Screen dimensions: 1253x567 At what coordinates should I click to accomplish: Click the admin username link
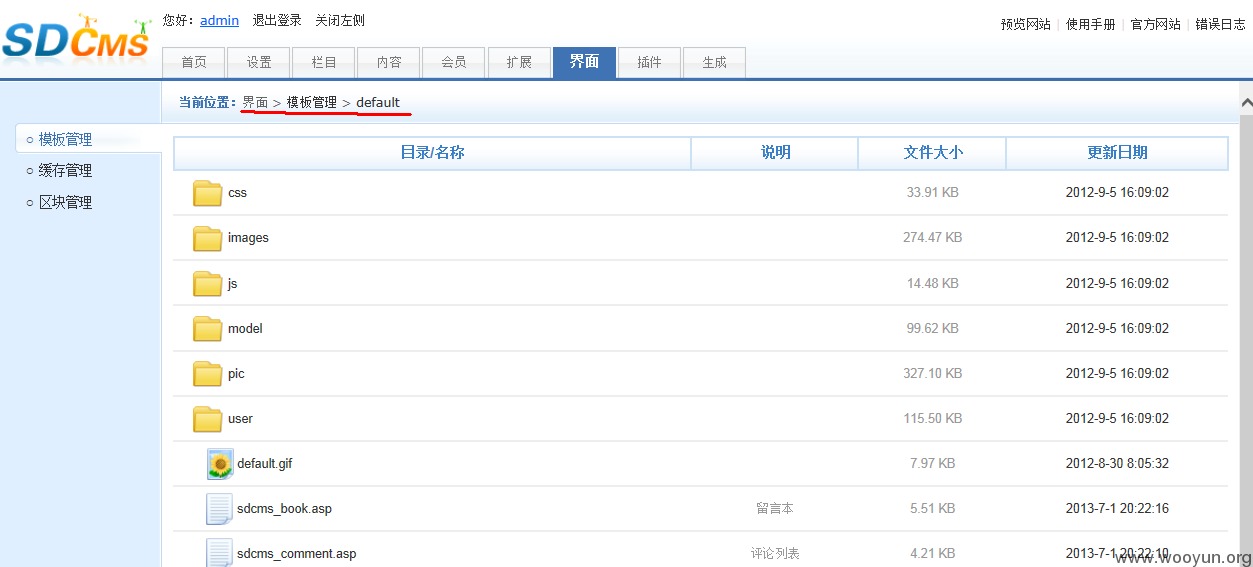pyautogui.click(x=219, y=20)
